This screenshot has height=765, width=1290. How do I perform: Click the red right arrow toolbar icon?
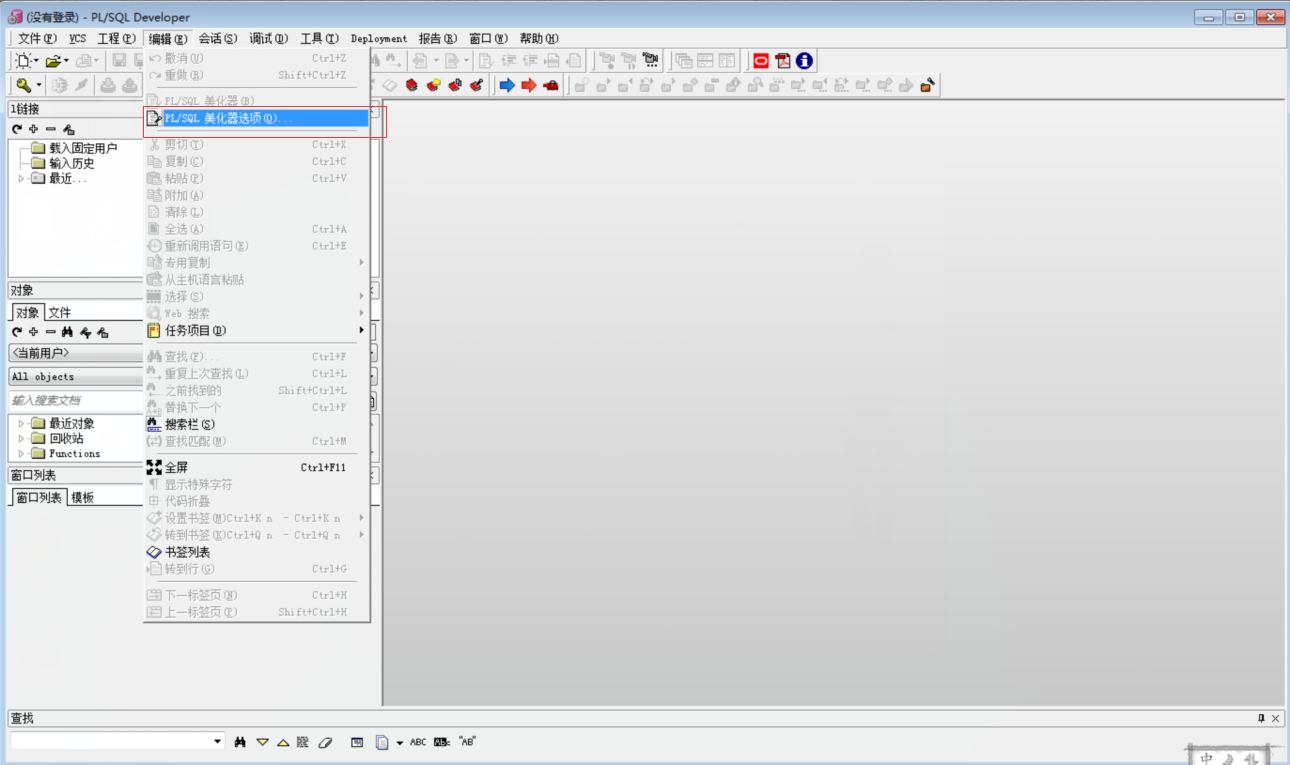[529, 86]
